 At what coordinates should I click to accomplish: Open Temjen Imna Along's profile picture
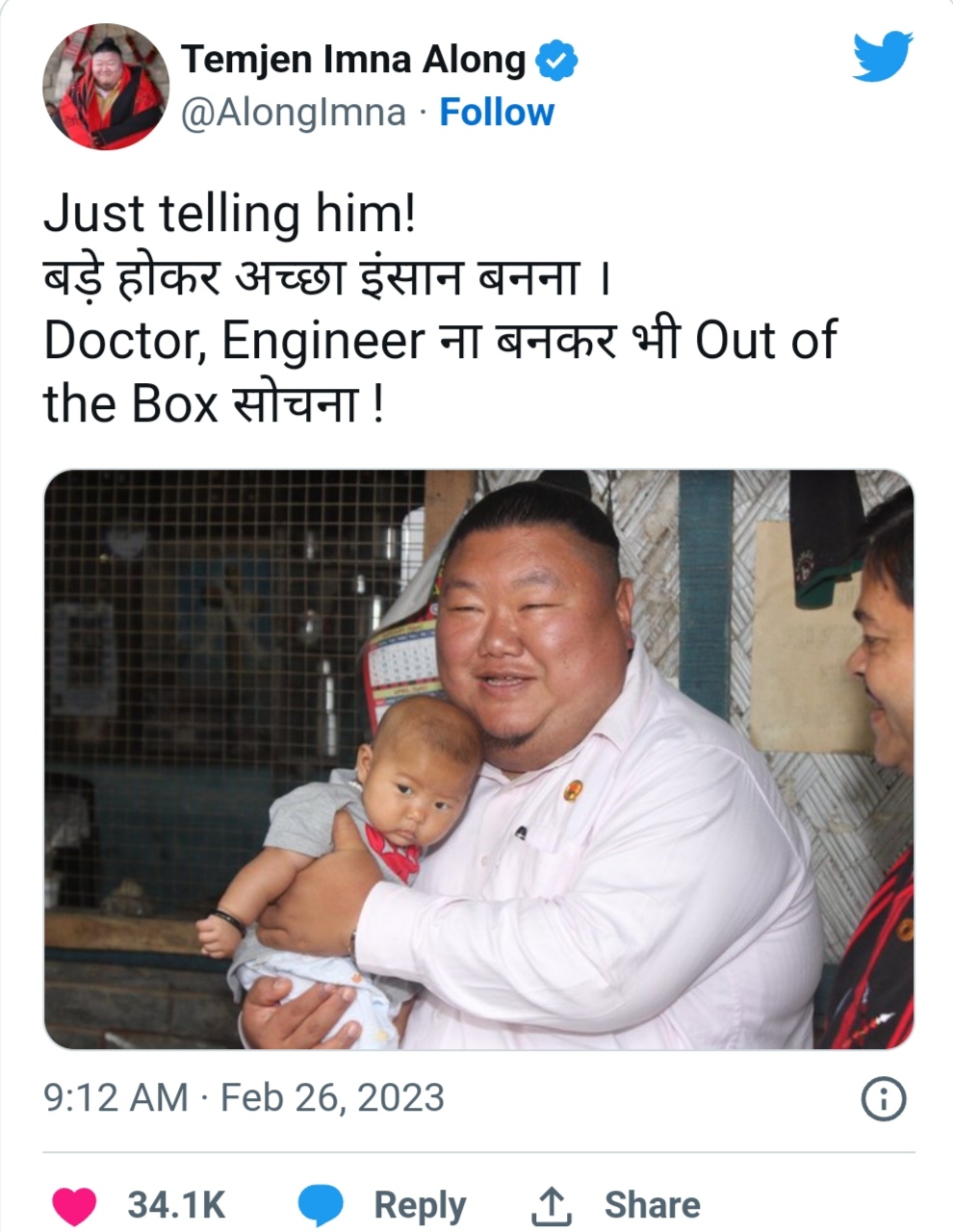point(106,87)
